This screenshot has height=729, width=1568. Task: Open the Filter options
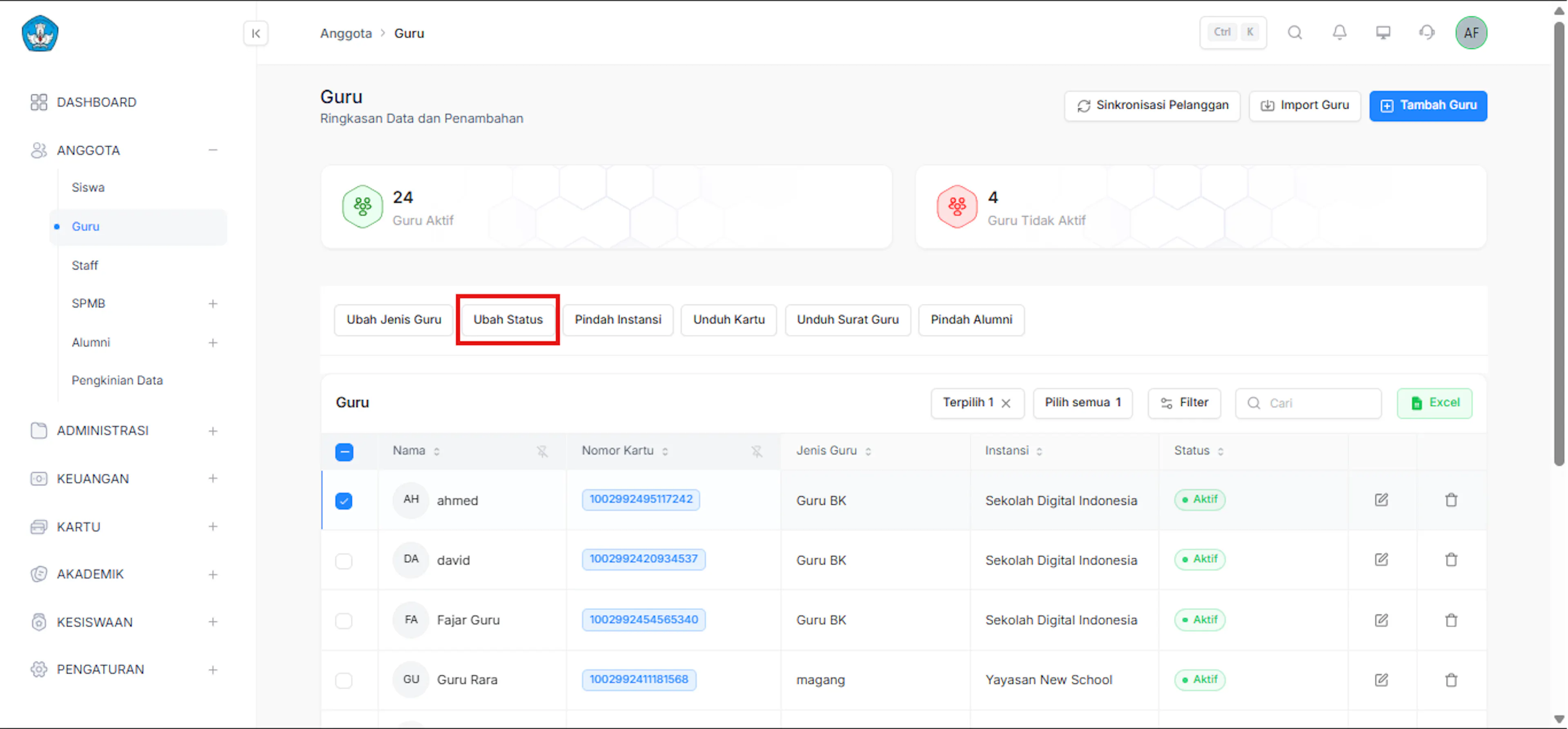tap(1184, 403)
